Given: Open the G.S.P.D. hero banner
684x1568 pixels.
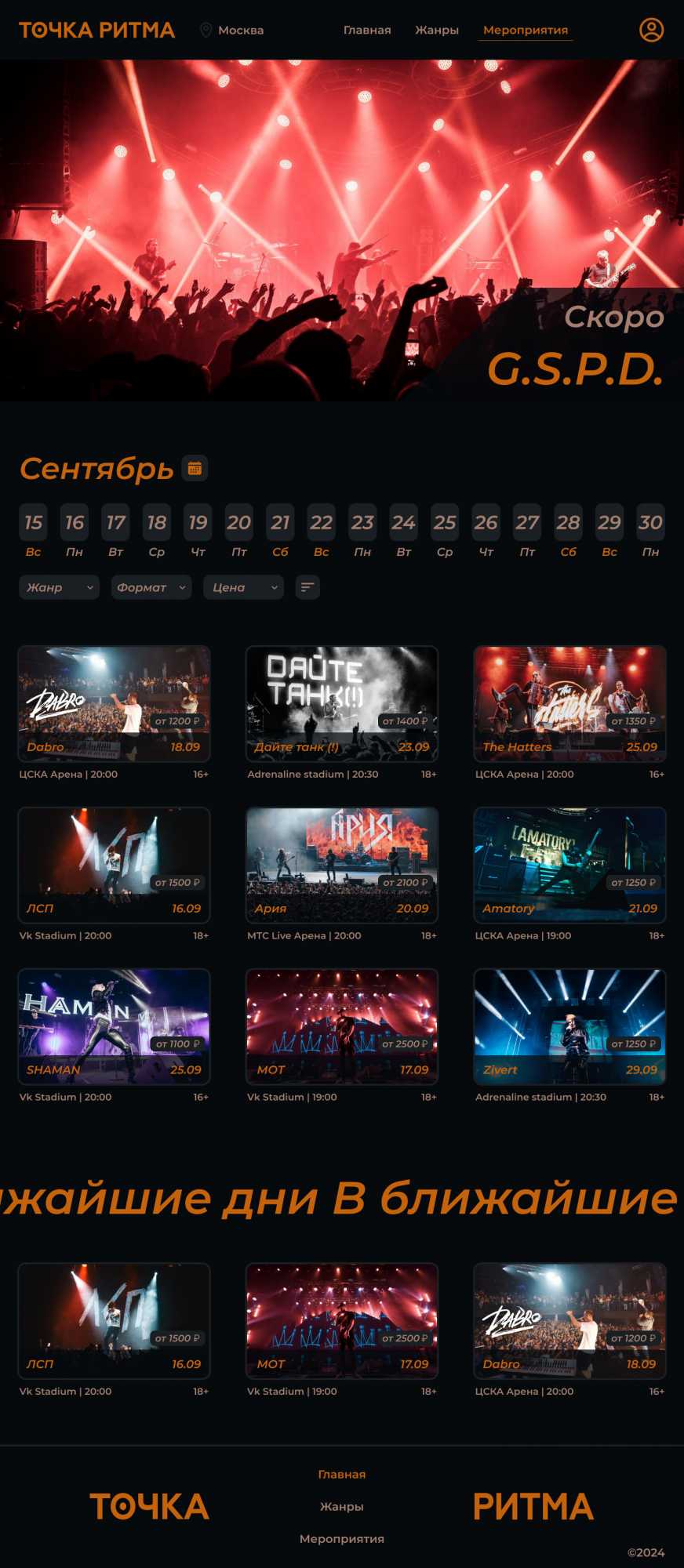Looking at the screenshot, I should (x=342, y=230).
